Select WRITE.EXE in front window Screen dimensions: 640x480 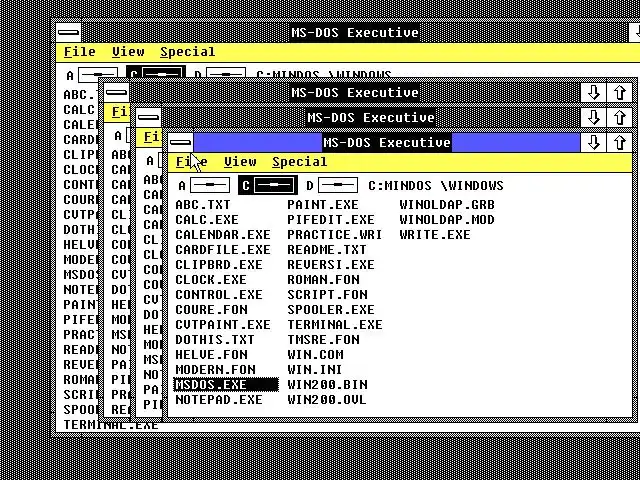(x=435, y=235)
